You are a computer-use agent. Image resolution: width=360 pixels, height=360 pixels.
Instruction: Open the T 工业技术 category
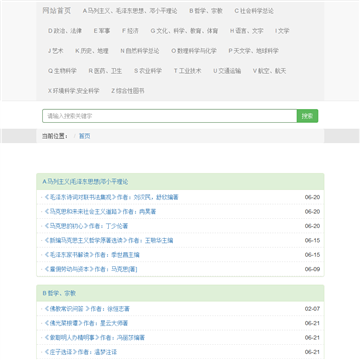(x=187, y=71)
